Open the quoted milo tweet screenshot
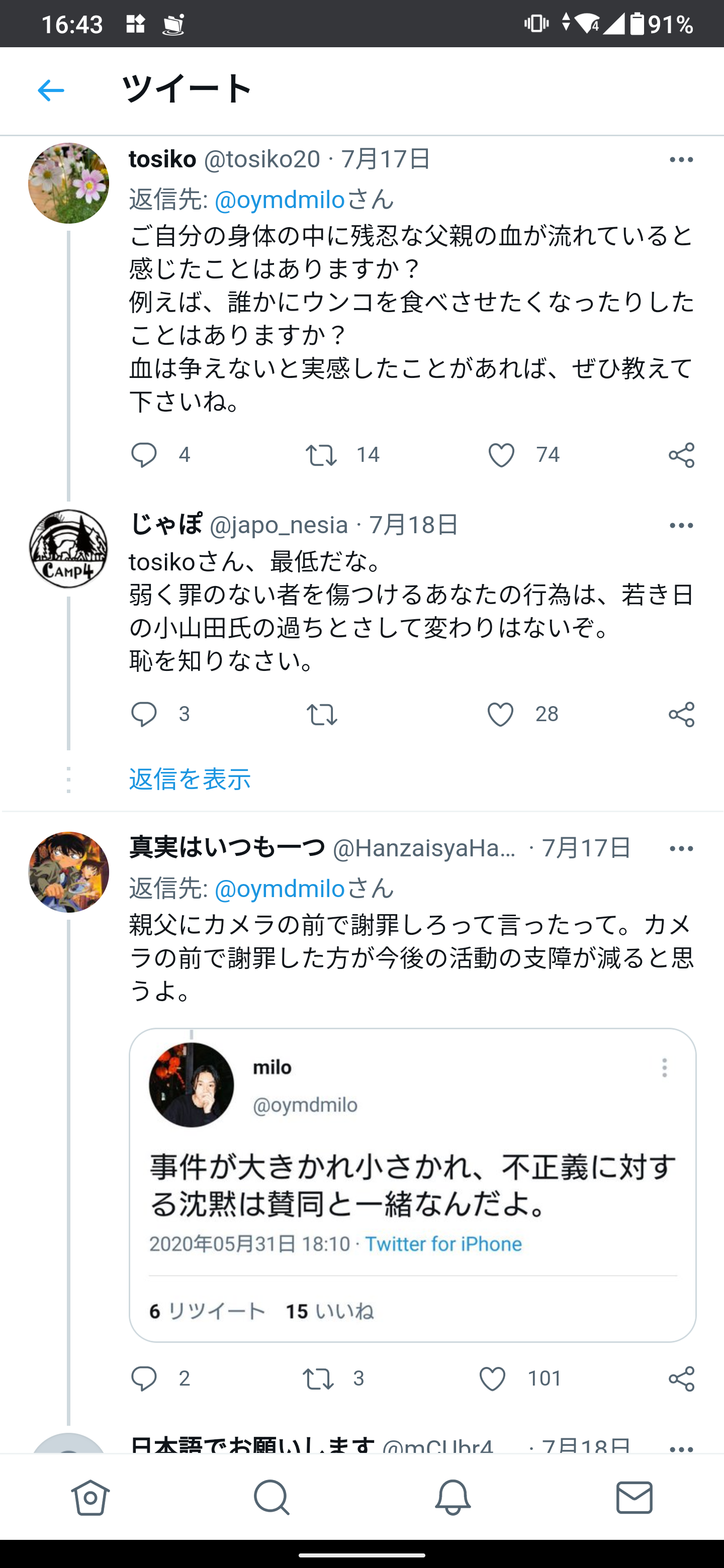This screenshot has height=1568, width=724. 412,1185
